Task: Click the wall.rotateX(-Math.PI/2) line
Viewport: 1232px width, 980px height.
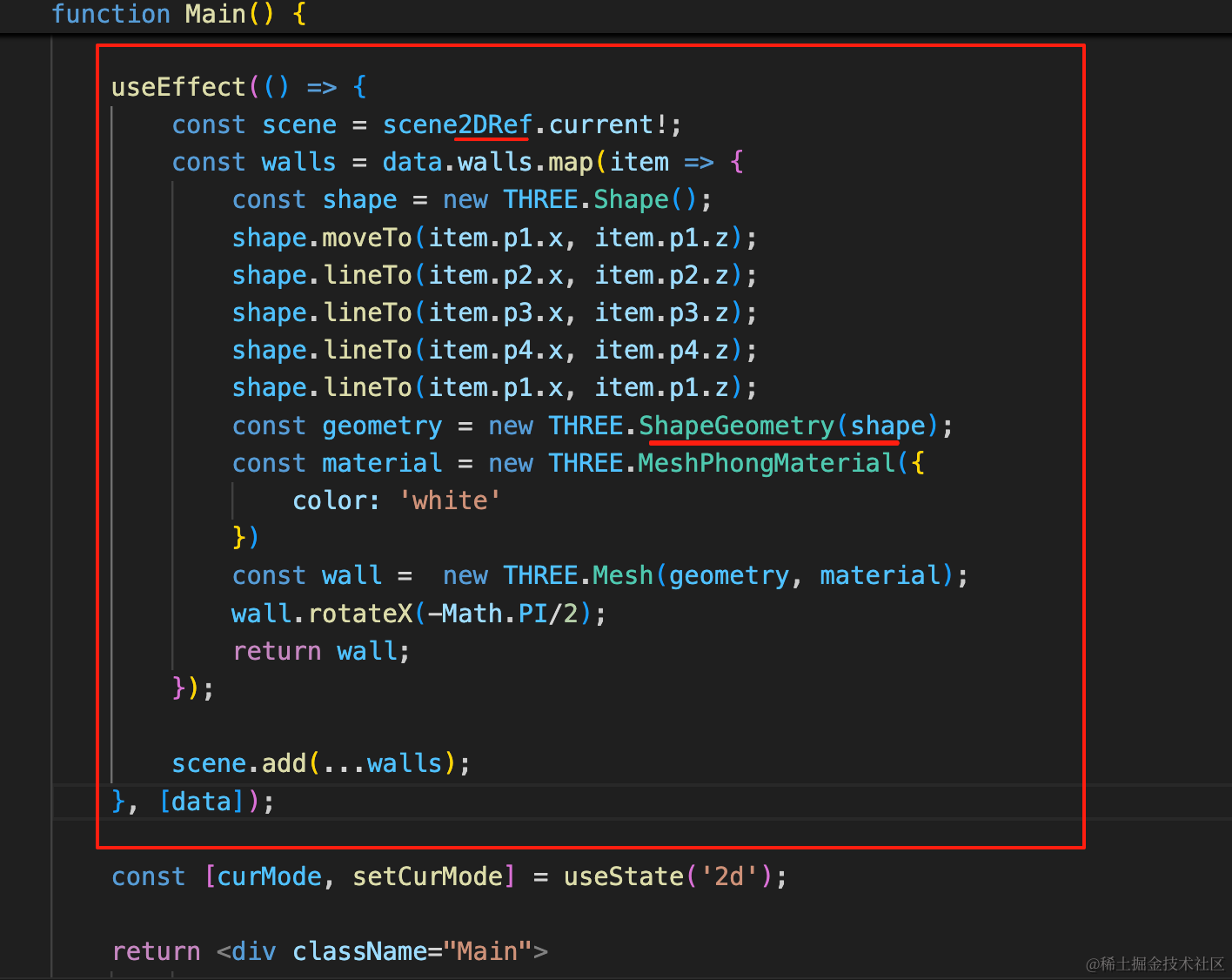Action: point(418,614)
